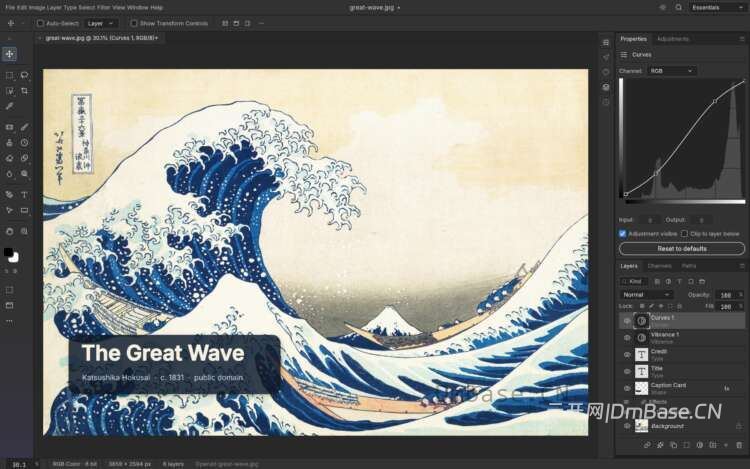
Task: Select the Type (T) tool in toolbox
Action: [x=24, y=195]
